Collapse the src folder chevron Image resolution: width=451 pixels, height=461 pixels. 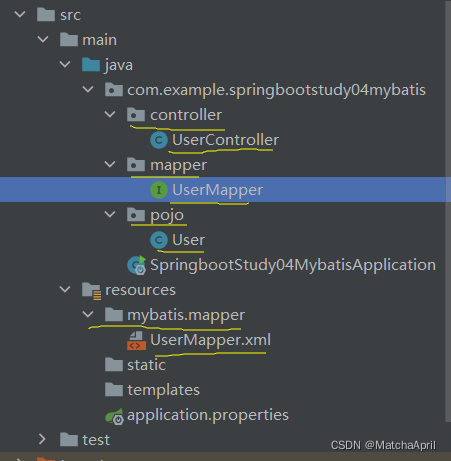pos(20,14)
